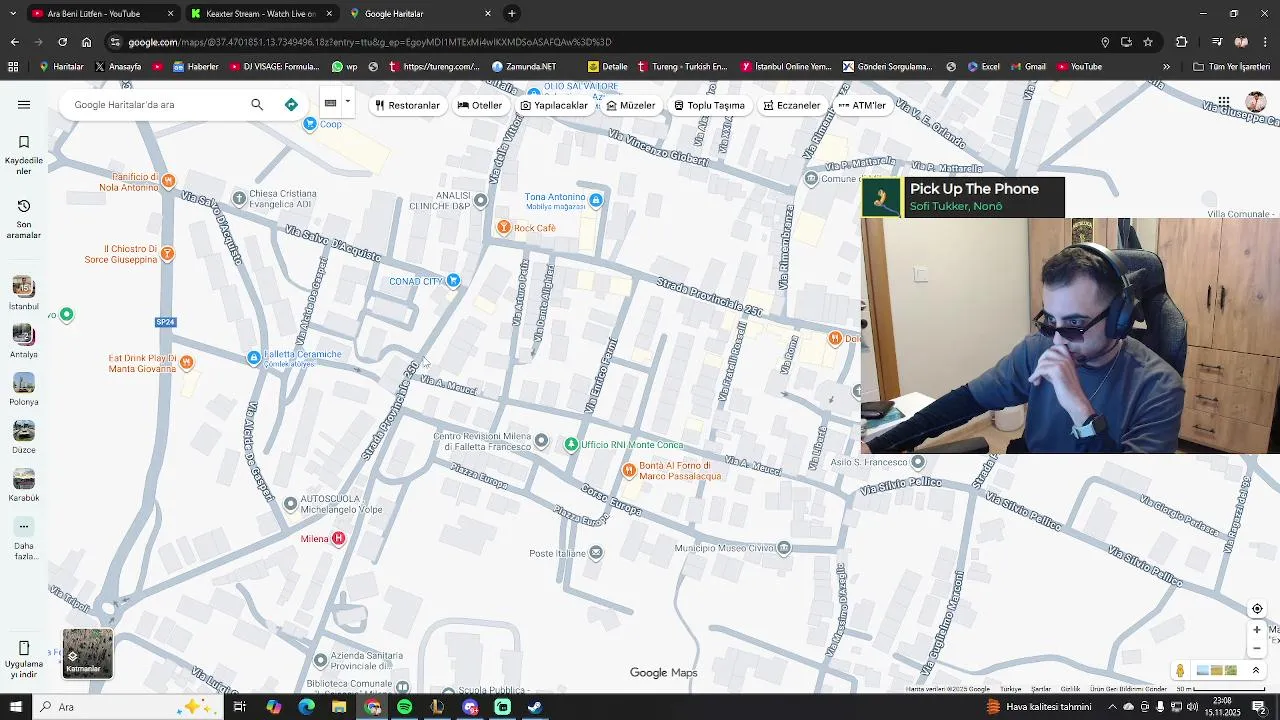Show hidden system tray icons
The image size is (1280, 720).
(1112, 707)
